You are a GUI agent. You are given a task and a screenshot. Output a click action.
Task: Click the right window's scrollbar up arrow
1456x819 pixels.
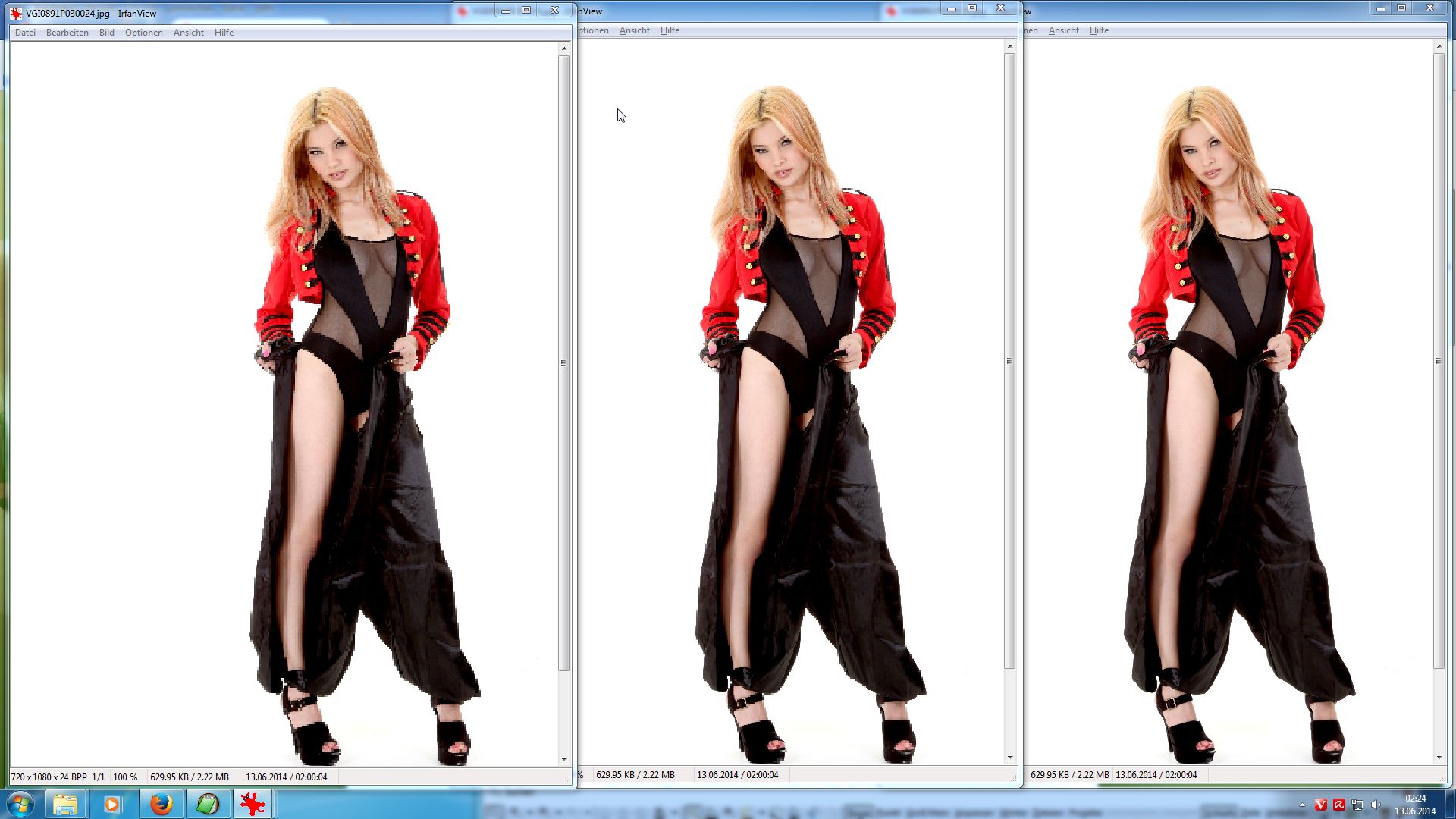point(1439,47)
